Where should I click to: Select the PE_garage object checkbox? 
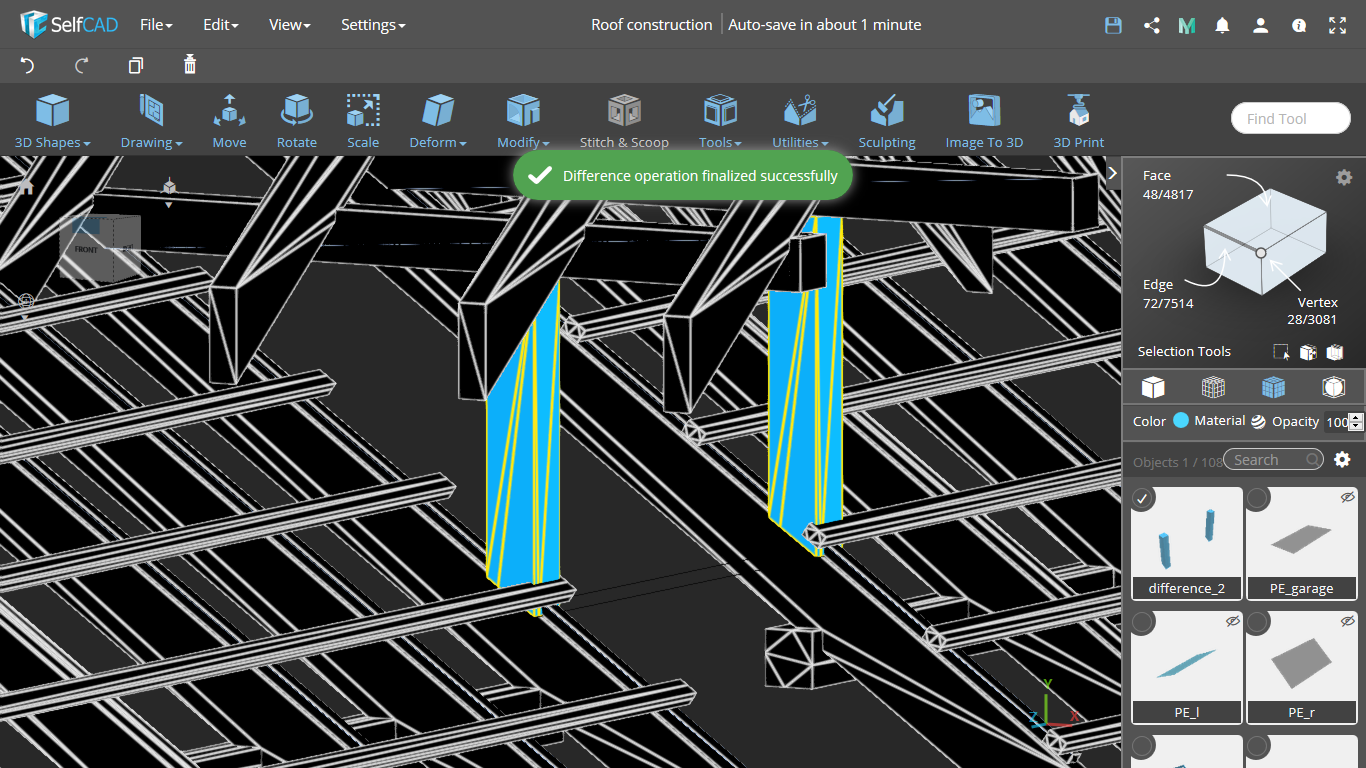point(1257,497)
